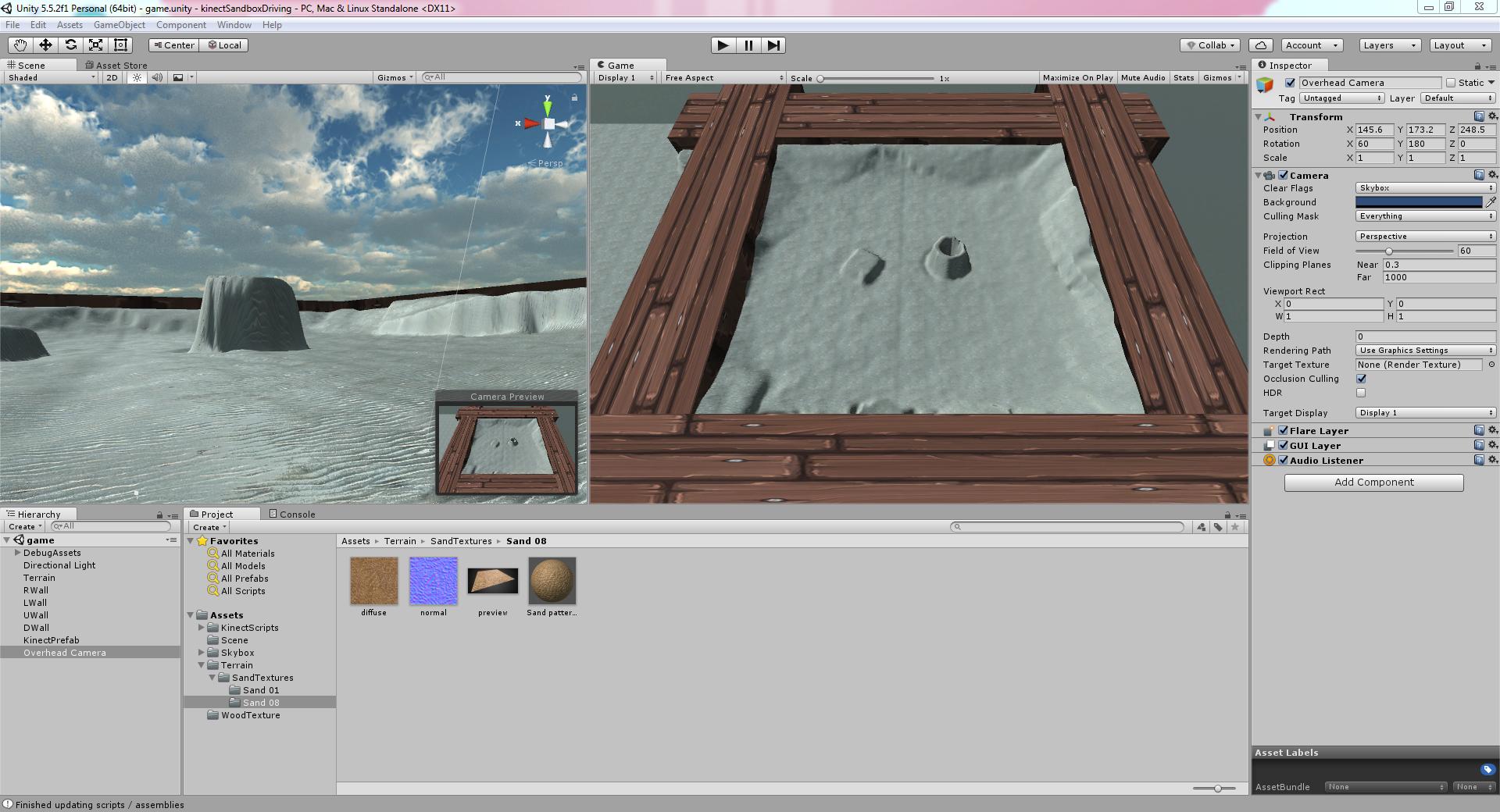Toggle the Stats button in Game view
Image resolution: width=1500 pixels, height=812 pixels.
click(x=1184, y=77)
